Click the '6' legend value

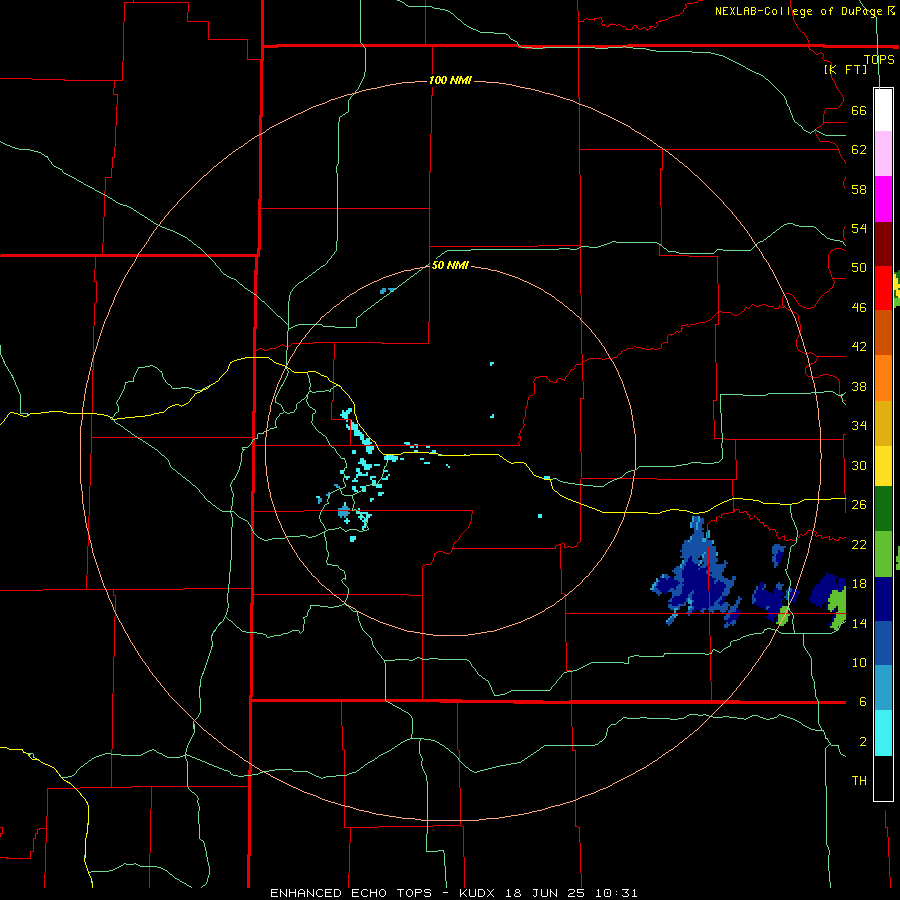pos(862,702)
